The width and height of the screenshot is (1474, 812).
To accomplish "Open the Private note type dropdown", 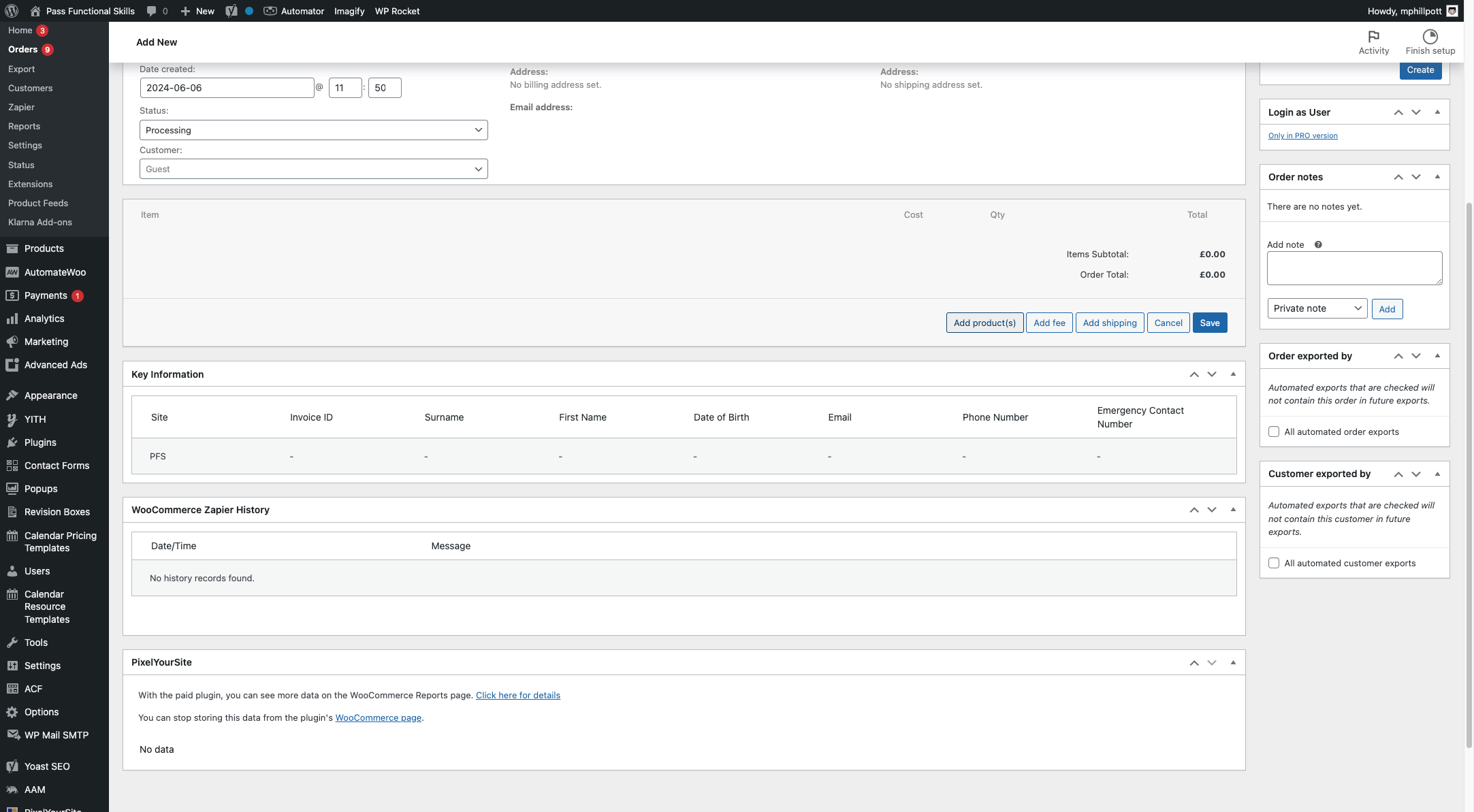I will (x=1317, y=308).
